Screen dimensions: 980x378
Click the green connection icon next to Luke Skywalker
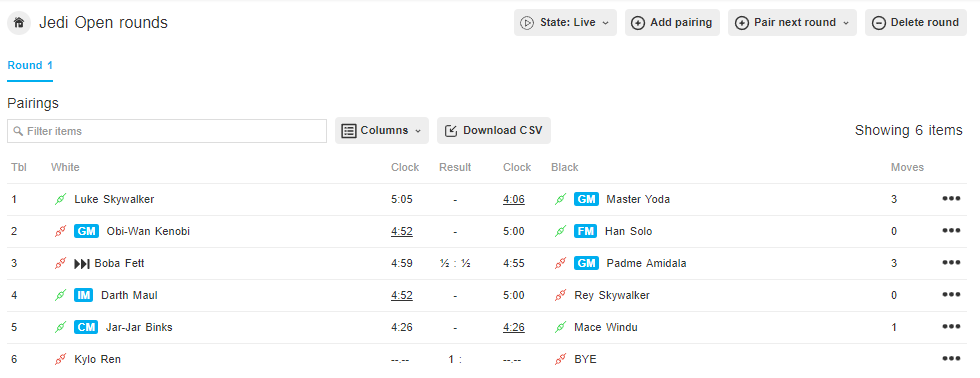pos(61,199)
